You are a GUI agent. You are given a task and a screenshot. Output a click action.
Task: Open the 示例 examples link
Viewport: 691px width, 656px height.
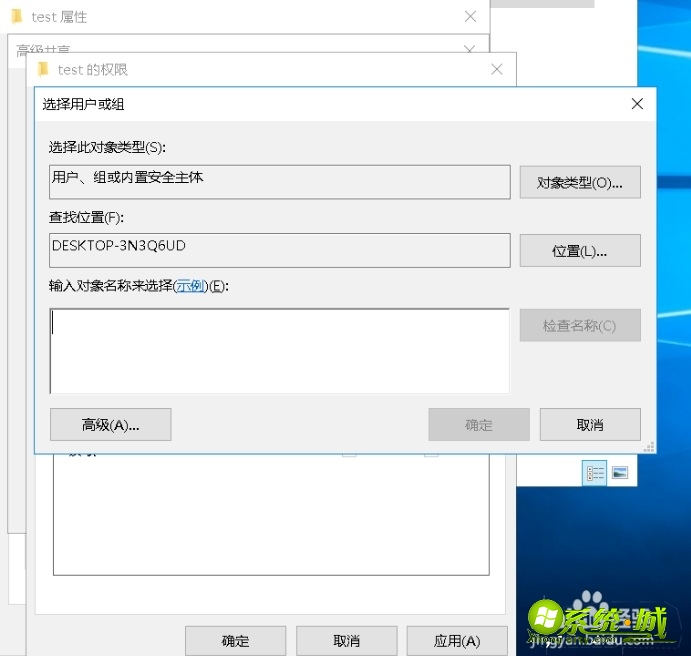tap(190, 286)
